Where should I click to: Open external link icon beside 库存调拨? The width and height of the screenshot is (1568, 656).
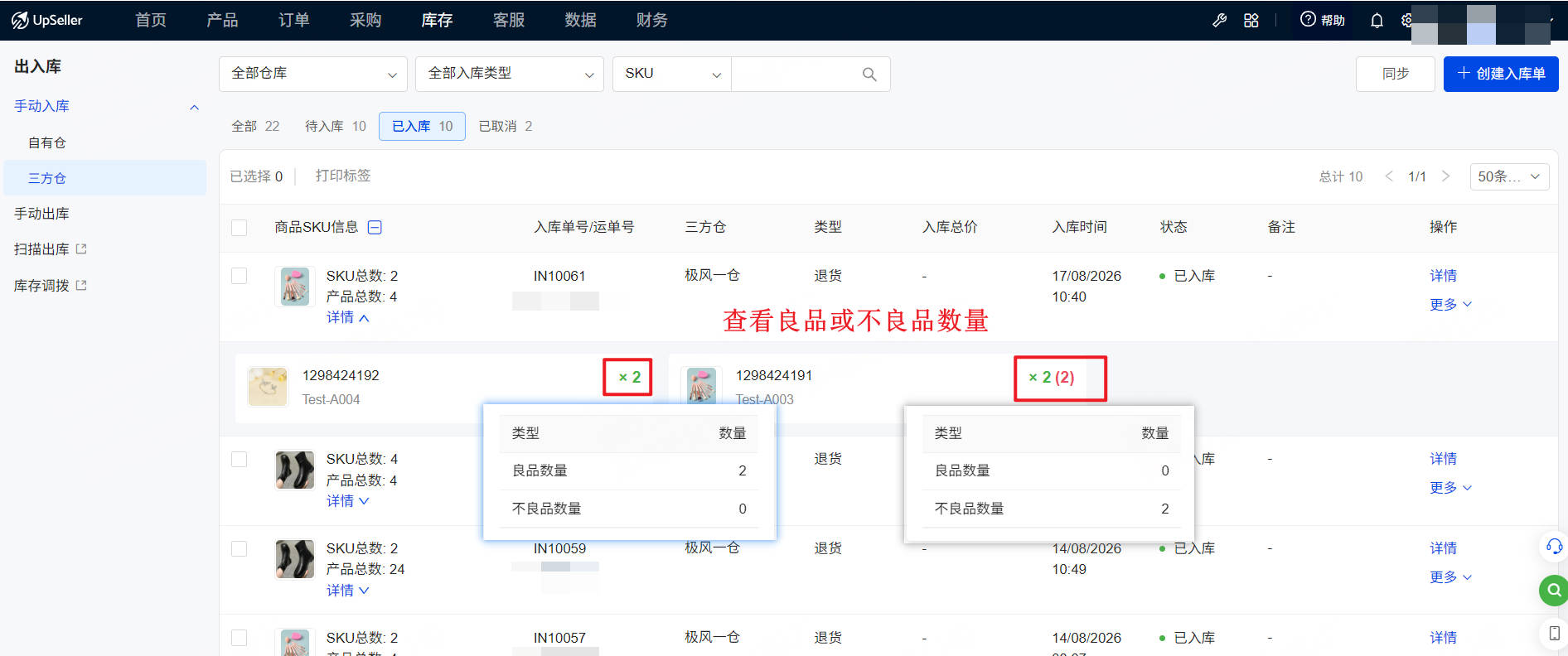point(81,285)
